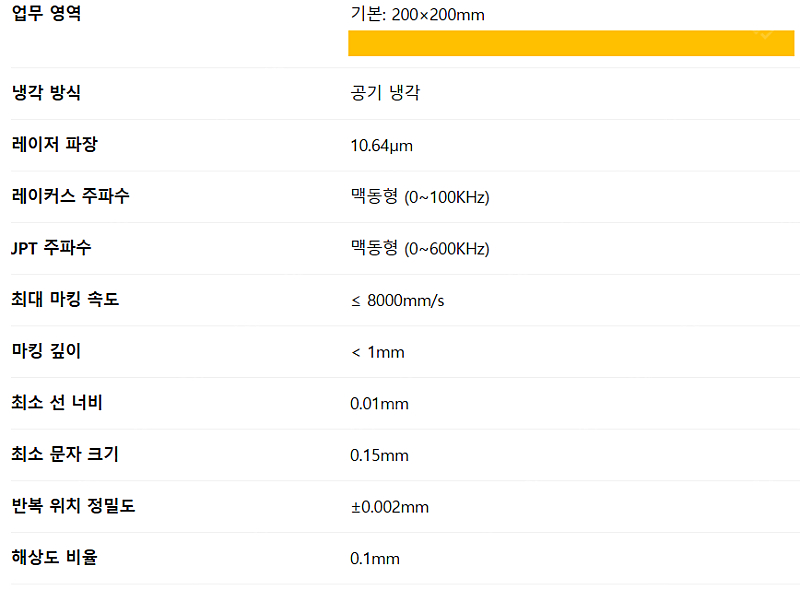Click the '반복 위치 정밀도' row label
This screenshot has height=590, width=800.
(73, 506)
